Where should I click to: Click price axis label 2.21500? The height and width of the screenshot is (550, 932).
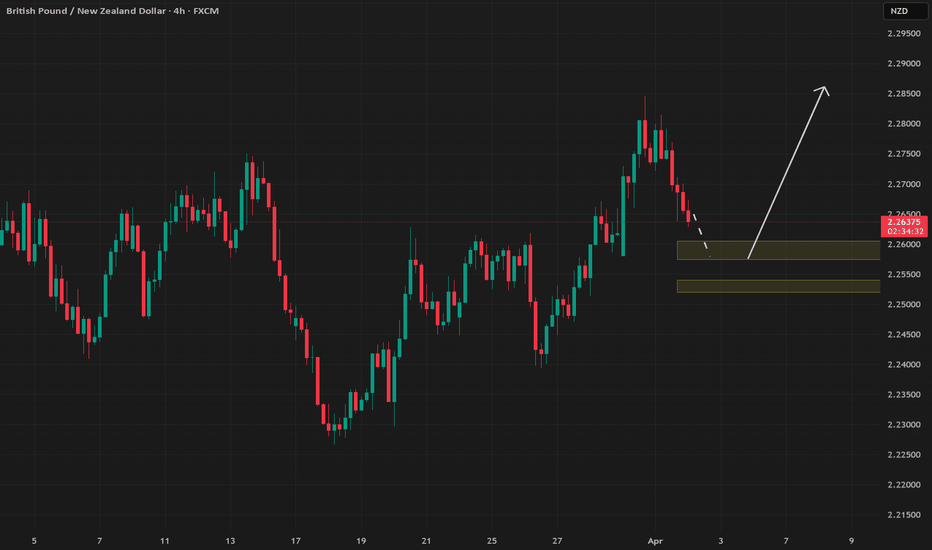click(x=903, y=515)
